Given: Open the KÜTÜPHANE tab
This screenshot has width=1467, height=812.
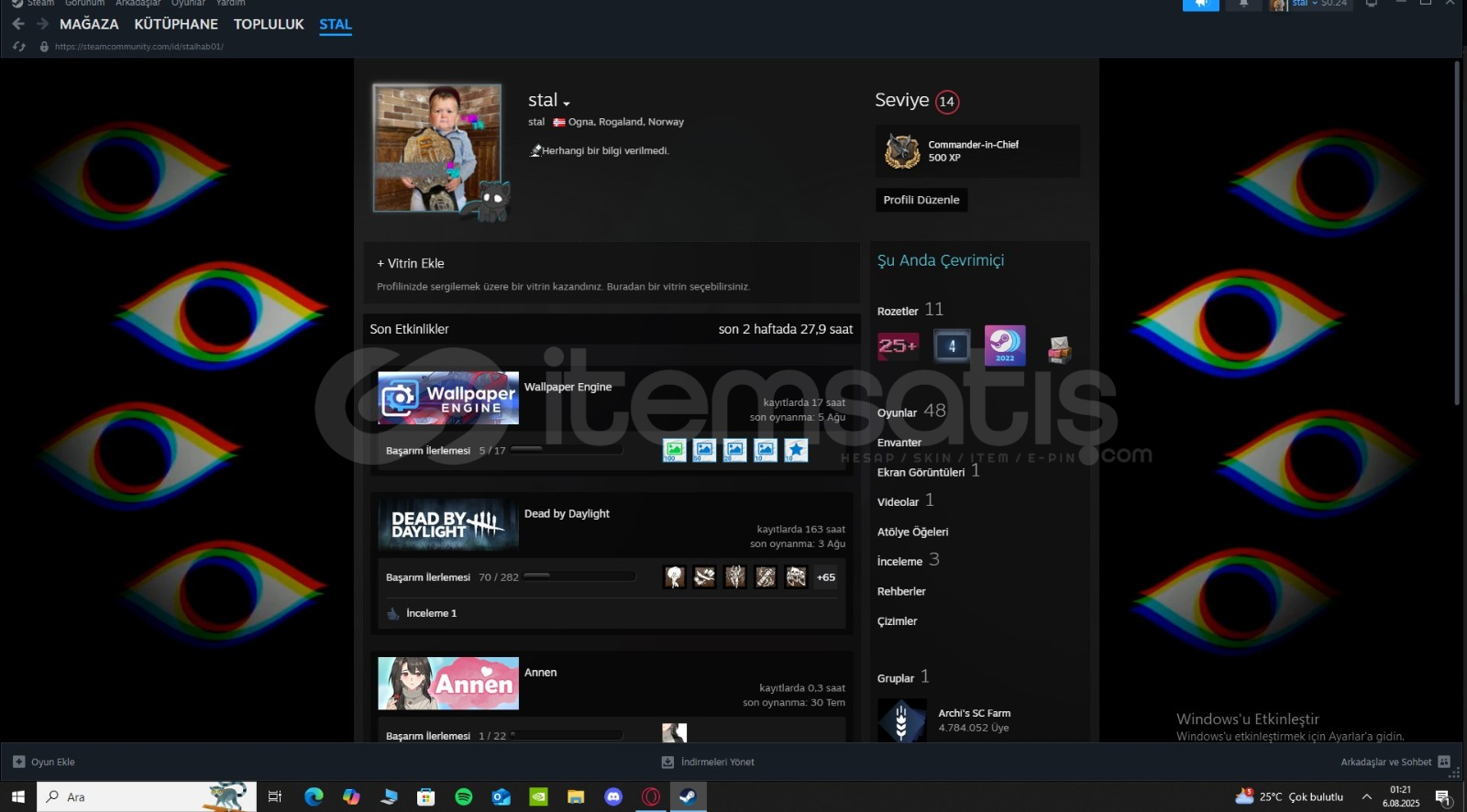Looking at the screenshot, I should pyautogui.click(x=176, y=24).
